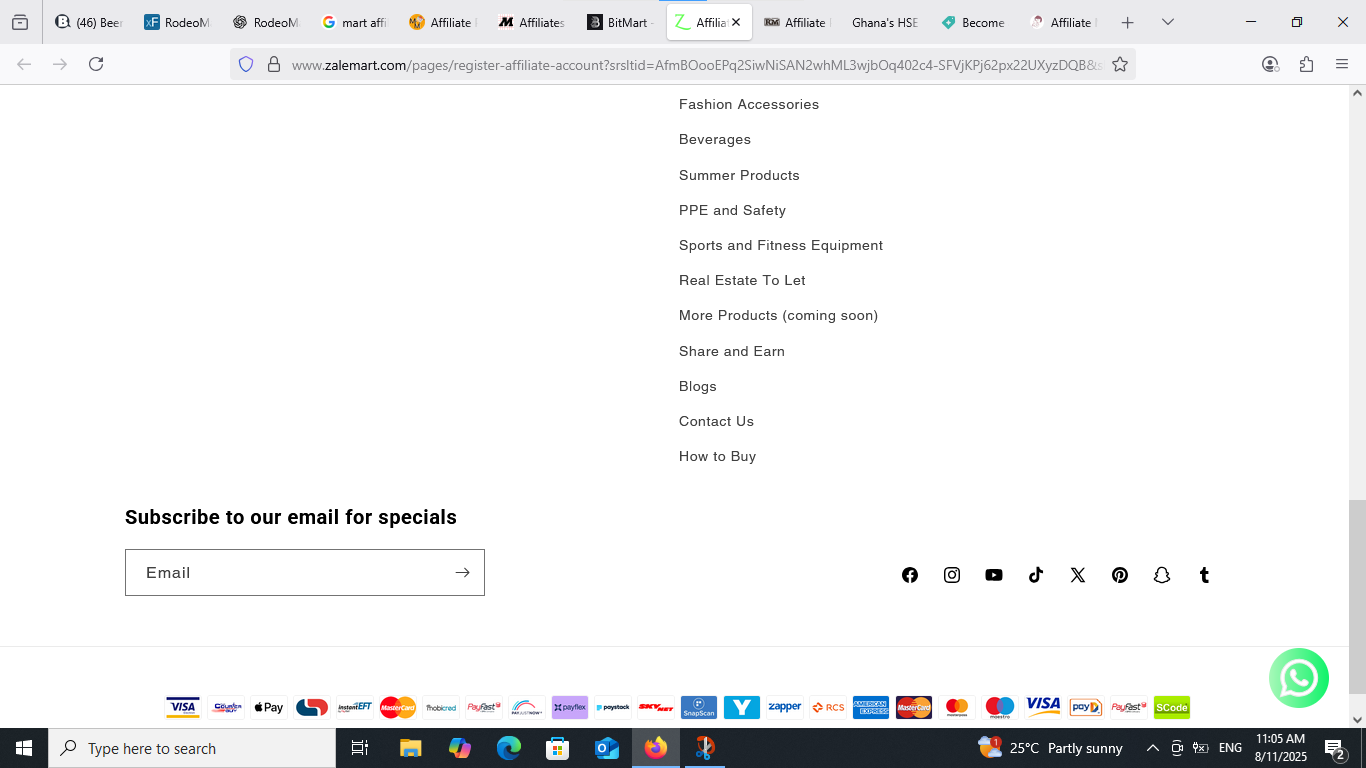The width and height of the screenshot is (1366, 768).
Task: Click the RCS payment icon
Action: pos(828,707)
